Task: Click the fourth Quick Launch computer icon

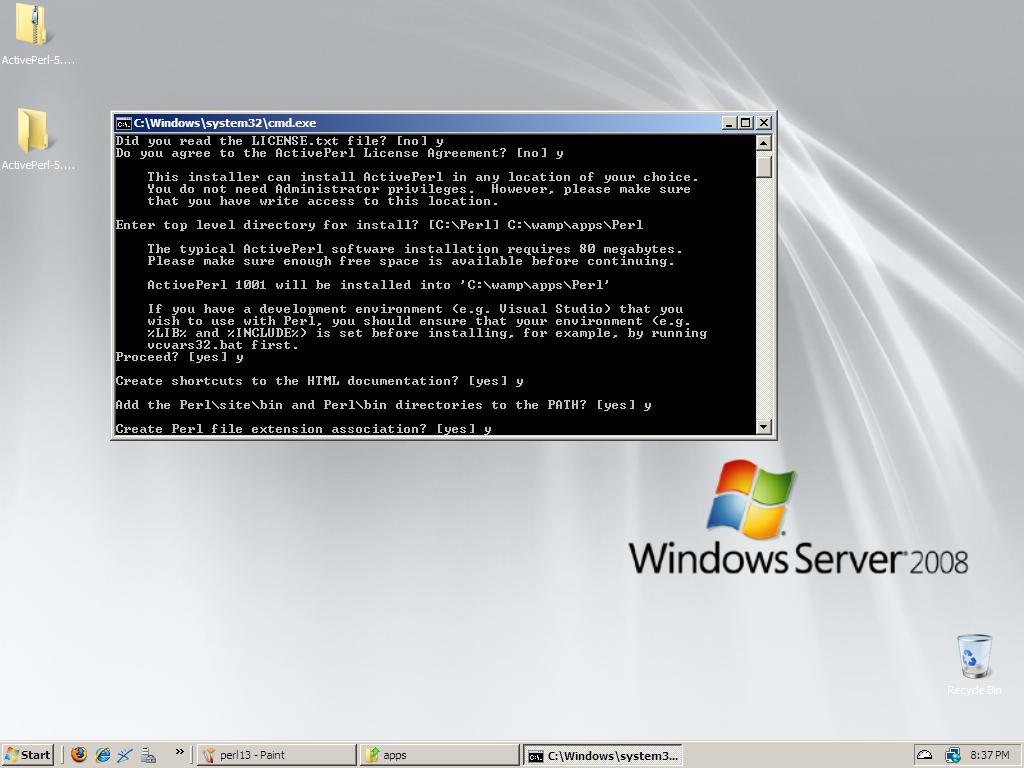Action: pyautogui.click(x=148, y=755)
